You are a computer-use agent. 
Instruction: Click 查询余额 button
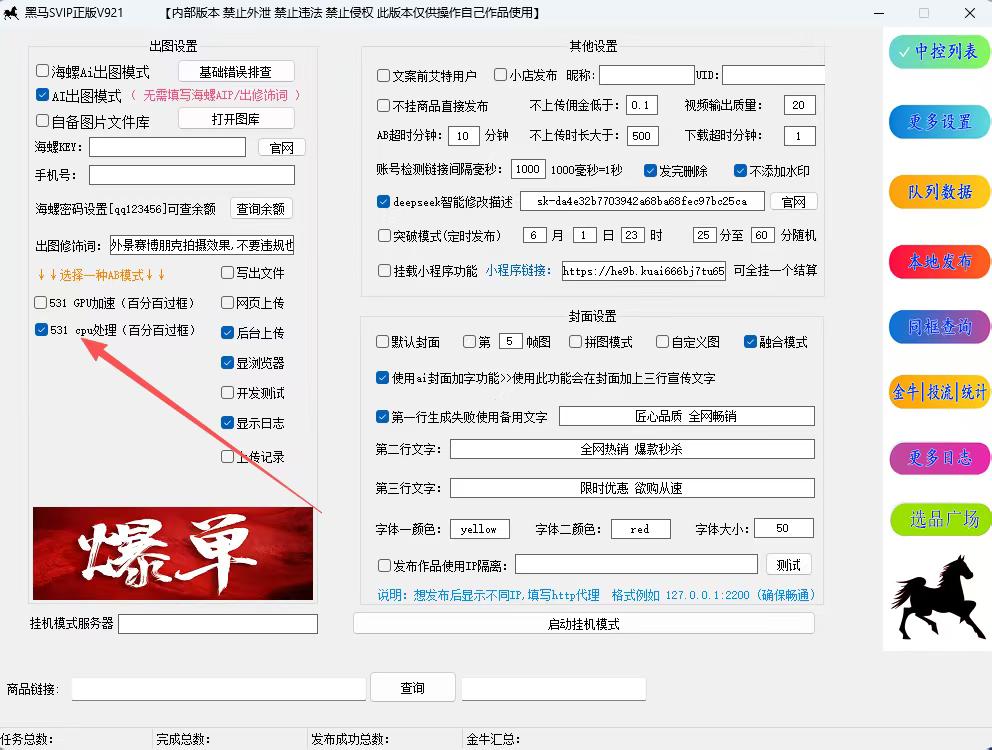pyautogui.click(x=261, y=209)
